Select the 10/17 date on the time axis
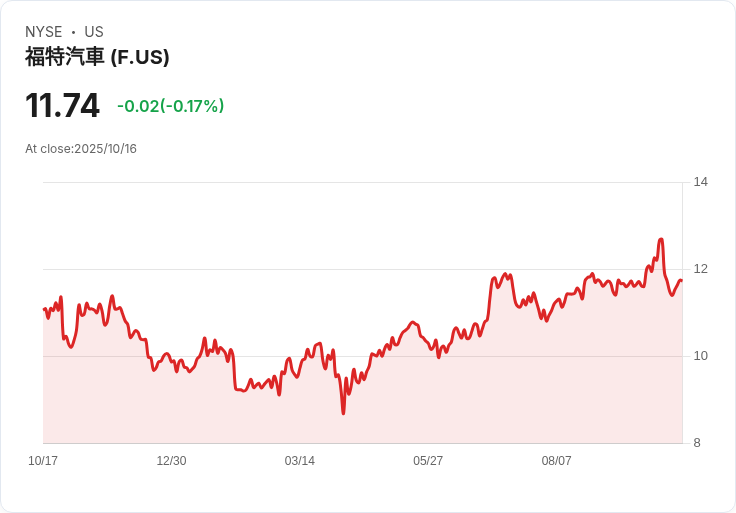The width and height of the screenshot is (736, 513). point(43,461)
